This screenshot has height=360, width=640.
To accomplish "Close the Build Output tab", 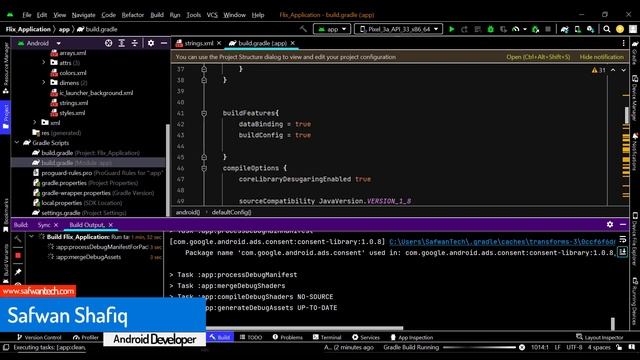I will point(110,225).
